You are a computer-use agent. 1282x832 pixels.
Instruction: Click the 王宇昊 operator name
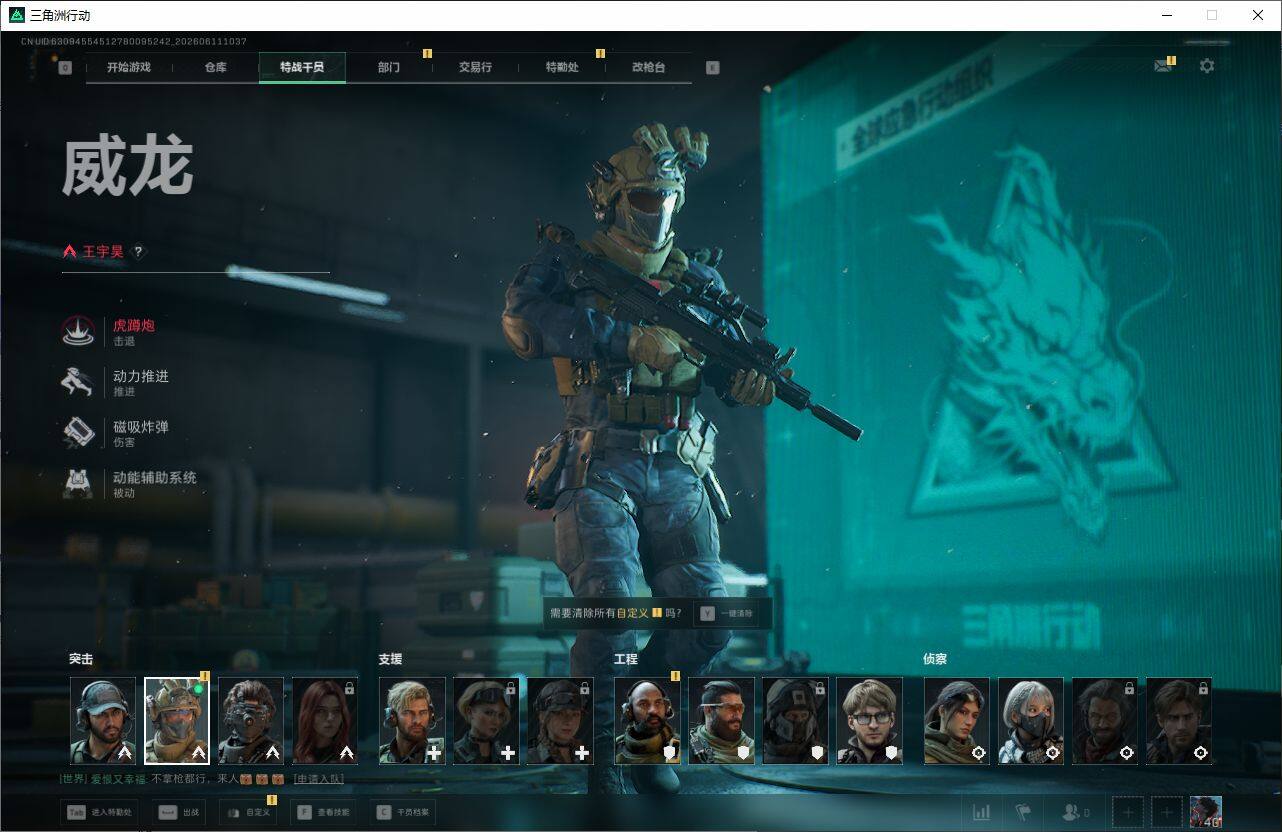103,252
